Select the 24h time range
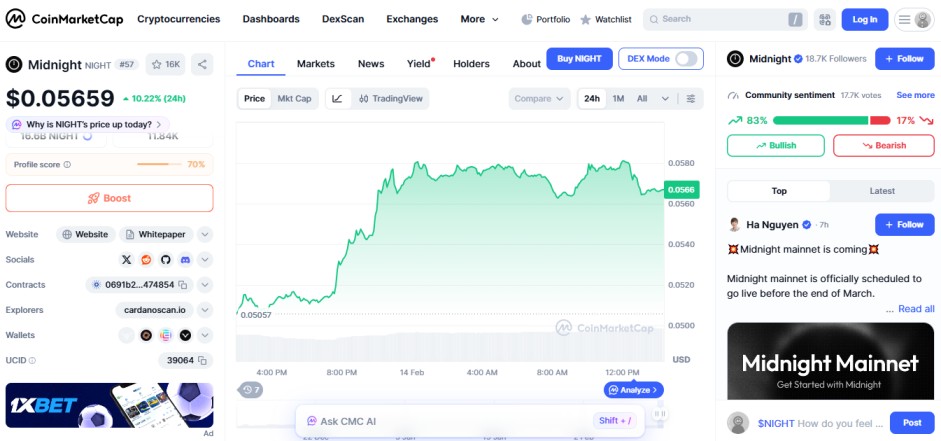 [592, 98]
